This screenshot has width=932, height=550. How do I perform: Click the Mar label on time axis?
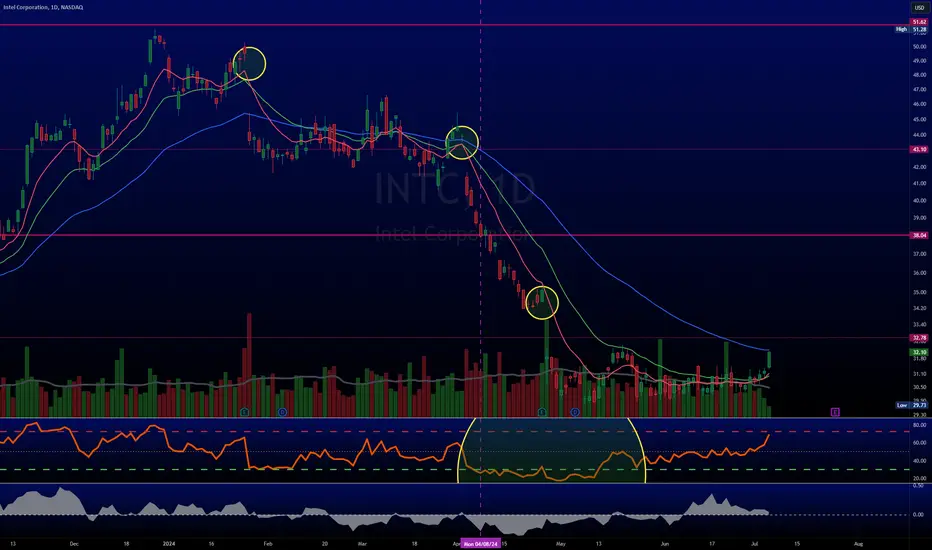click(362, 543)
